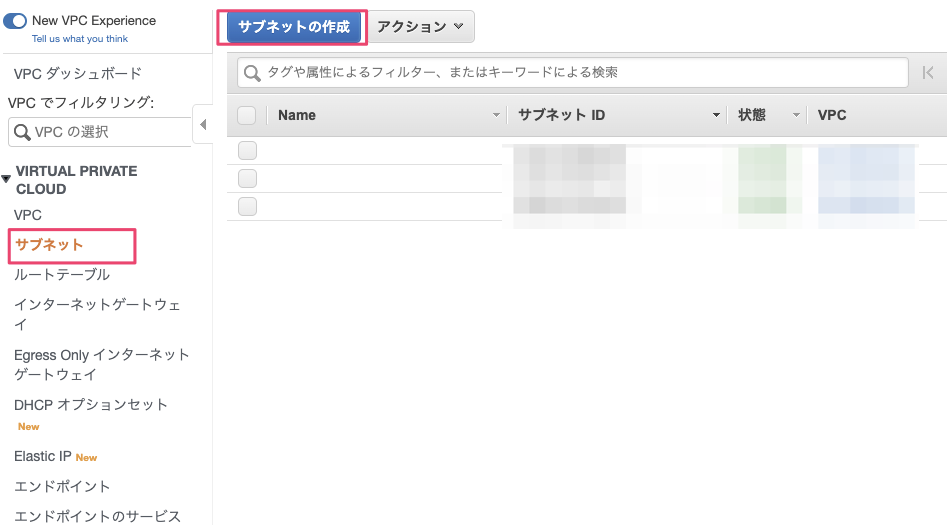The image size is (947, 525).
Task: Click the first-page pagination arrow icon
Action: click(928, 72)
